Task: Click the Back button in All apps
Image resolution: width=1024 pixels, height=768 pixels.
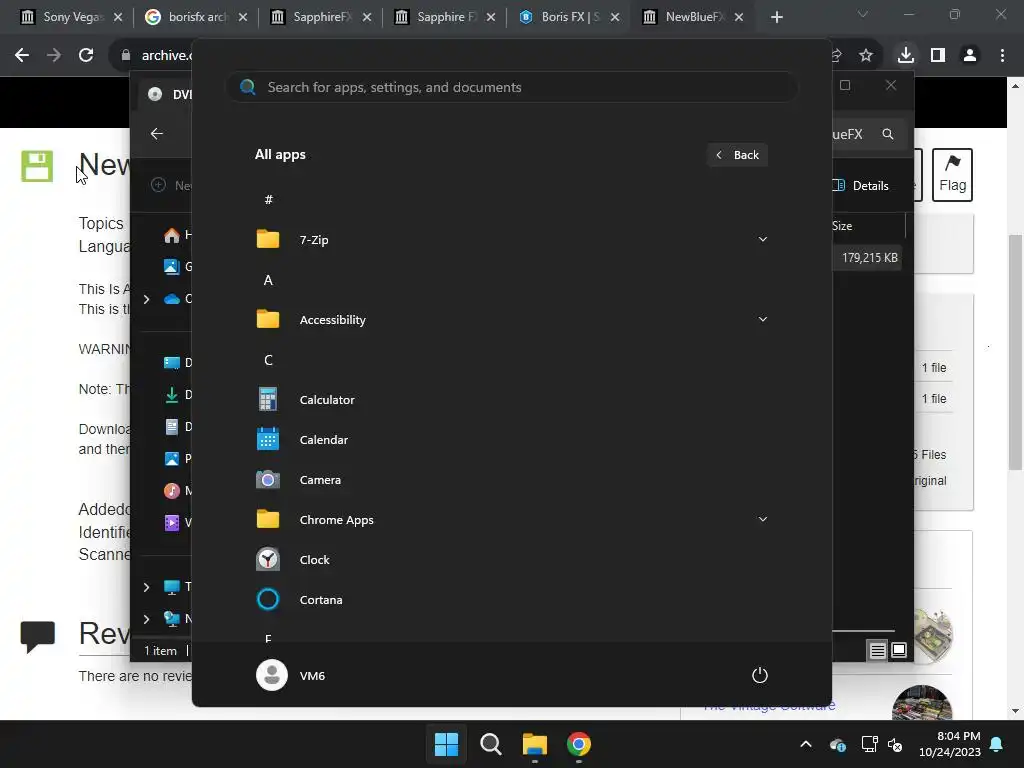Action: (x=737, y=155)
